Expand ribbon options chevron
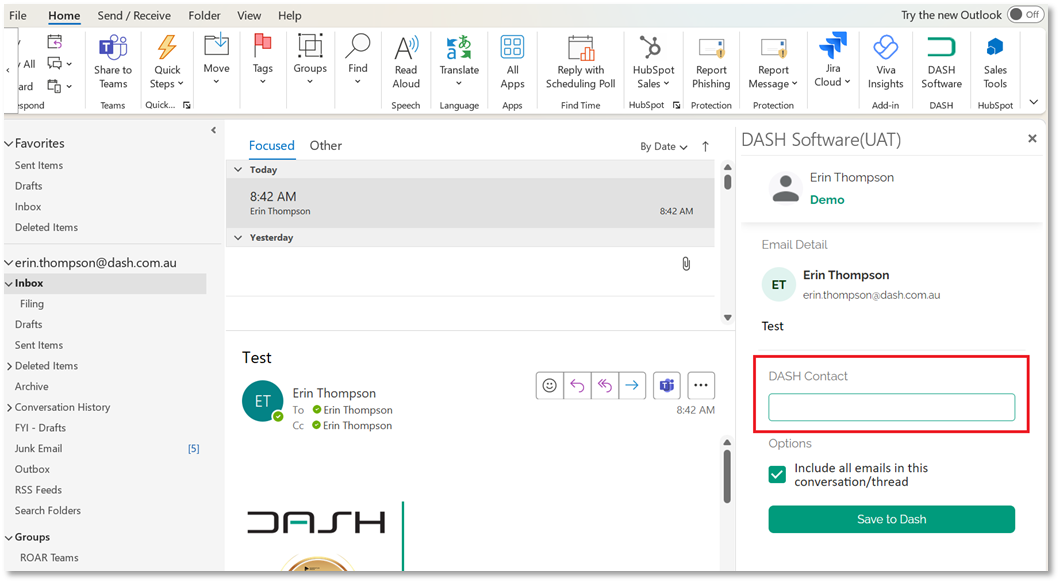This screenshot has width=1061, height=584. pyautogui.click(x=1033, y=102)
